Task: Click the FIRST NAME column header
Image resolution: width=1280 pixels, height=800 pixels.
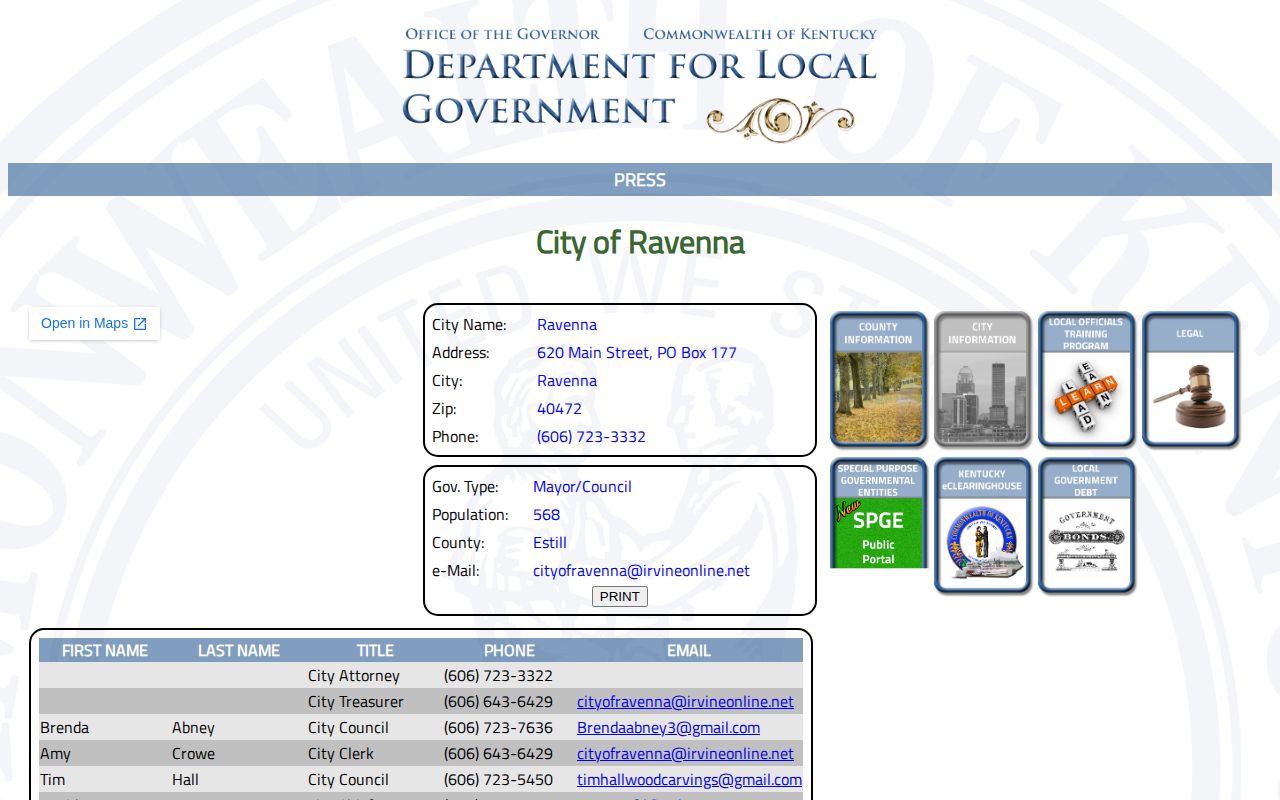Action: coord(105,651)
